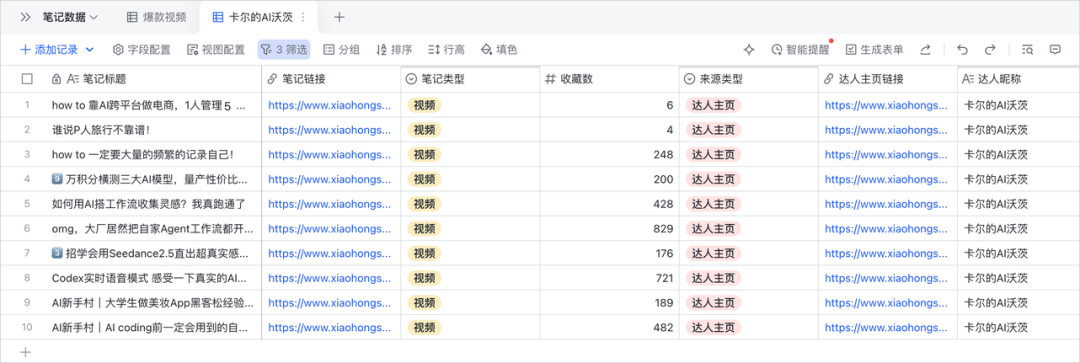Click the 填色 fill color tool

tap(499, 50)
